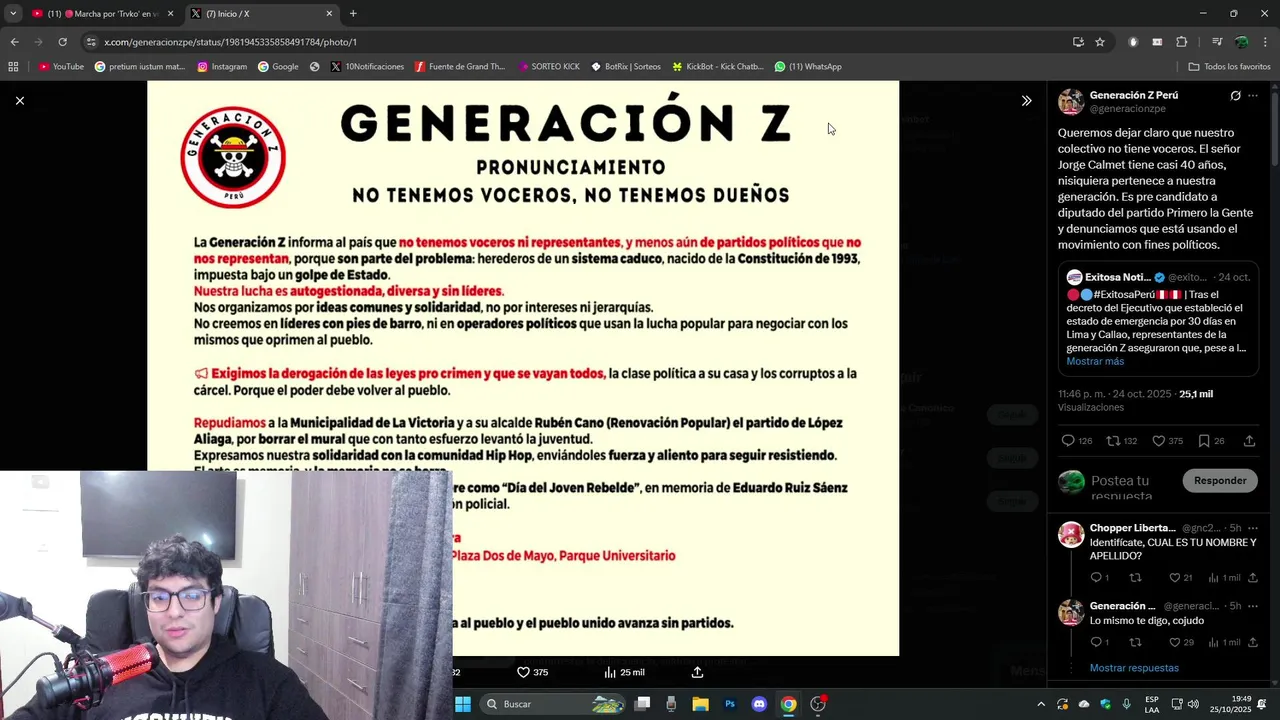
Task: Open the Instagram bookmark
Action: point(222,67)
